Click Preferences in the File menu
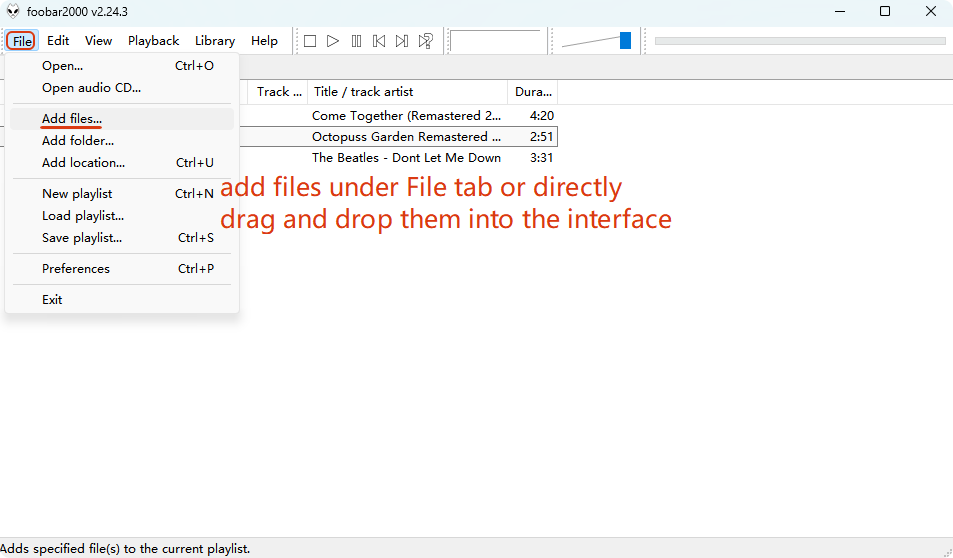The height and width of the screenshot is (558, 953). (x=76, y=269)
